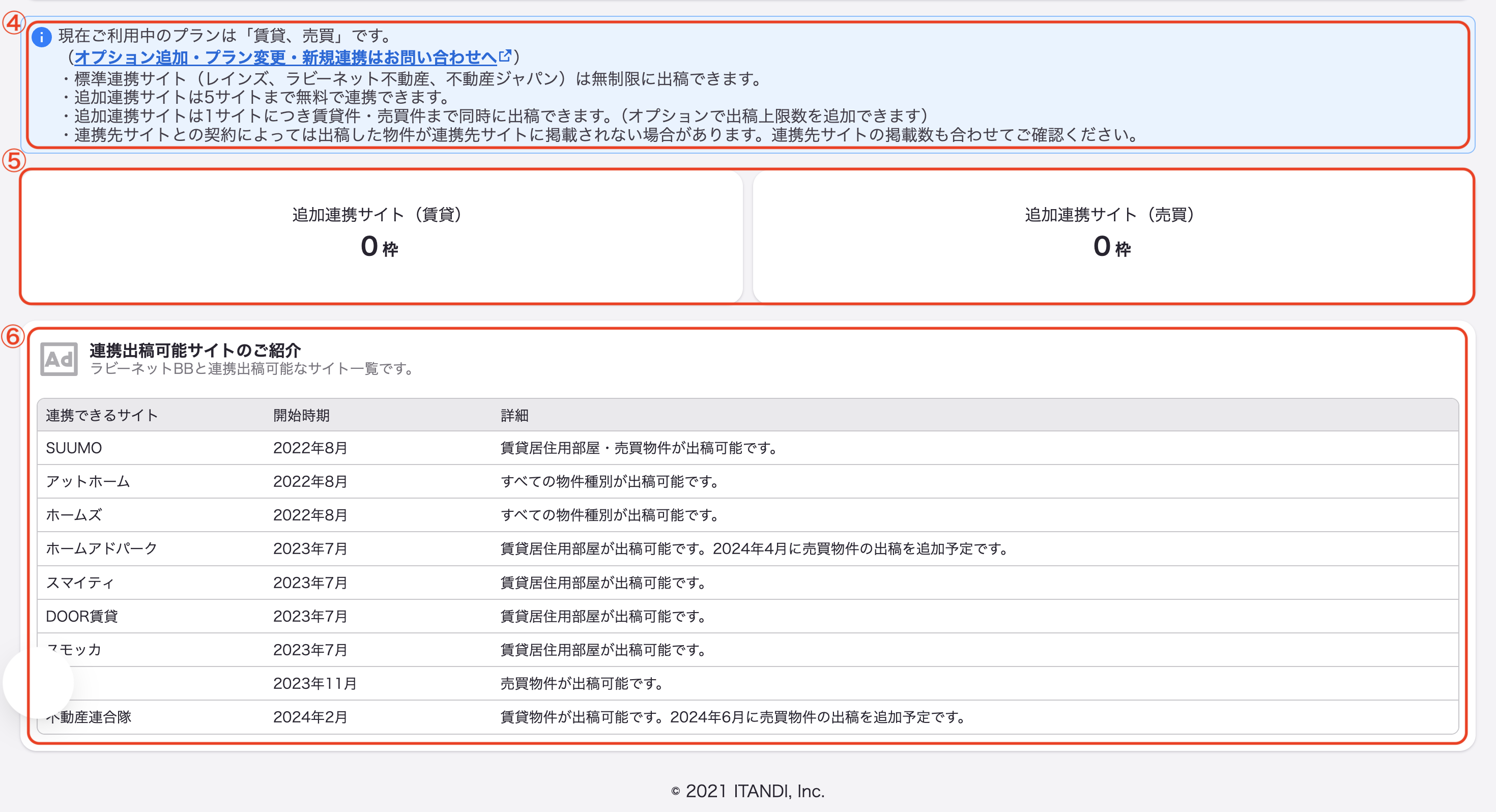Select the SUUMO row name
This screenshot has height=812, width=1496.
point(74,448)
